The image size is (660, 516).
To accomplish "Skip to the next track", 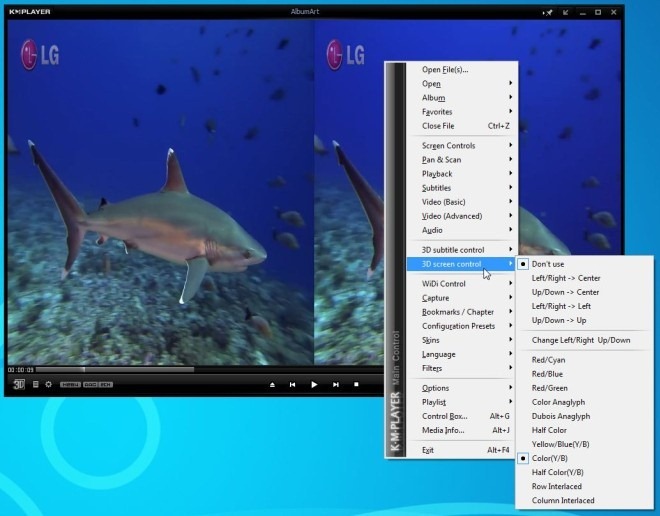I will [335, 385].
